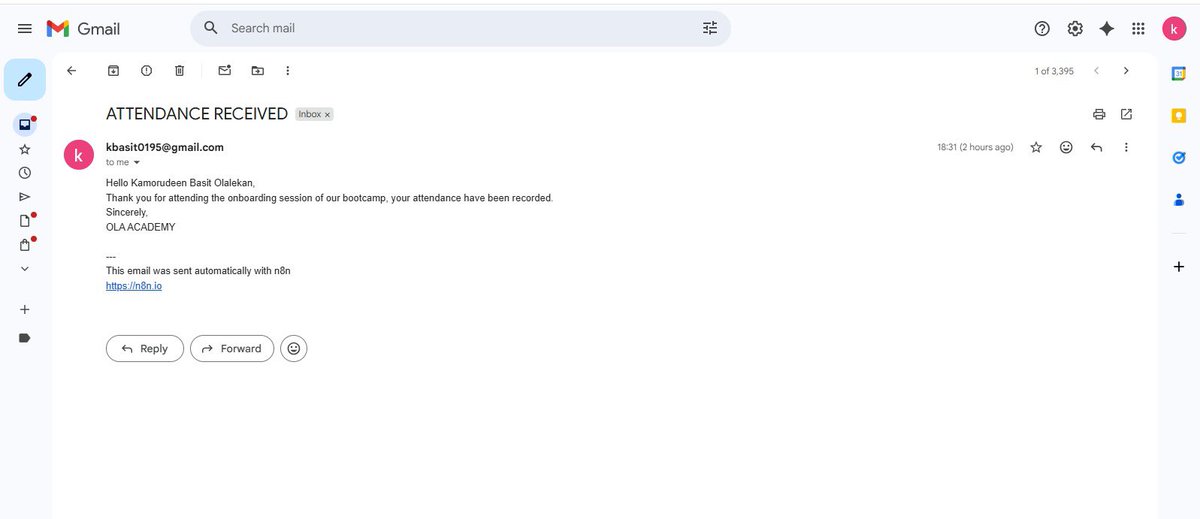Open the clipboard-shaped item below Drafts
The image size is (1200, 519).
click(x=25, y=245)
